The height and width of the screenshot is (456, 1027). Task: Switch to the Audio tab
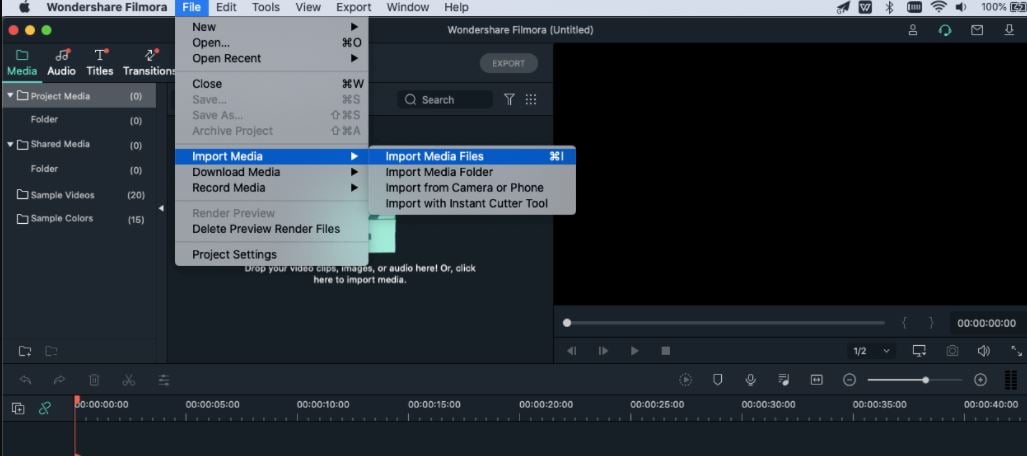(x=62, y=63)
